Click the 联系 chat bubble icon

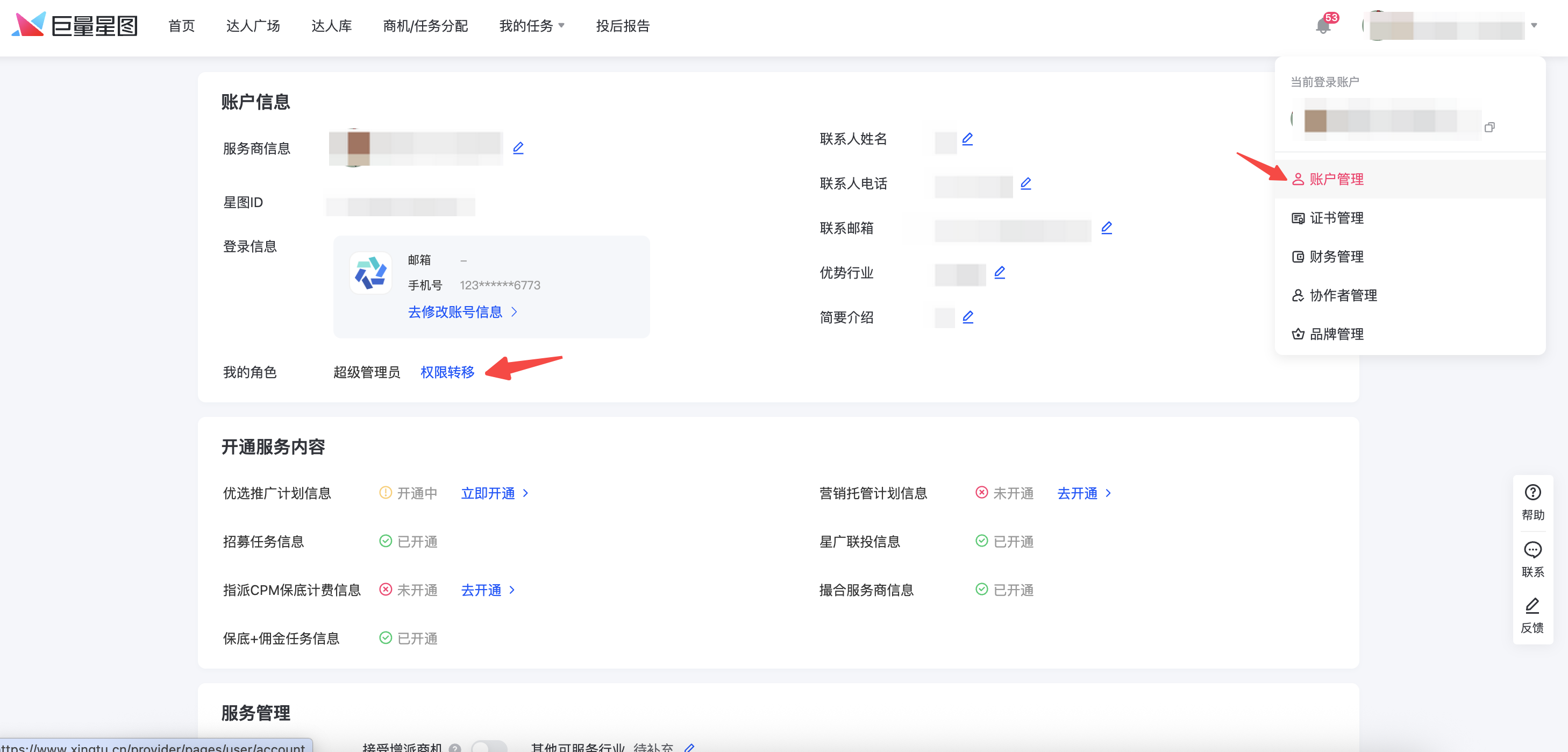pyautogui.click(x=1532, y=550)
